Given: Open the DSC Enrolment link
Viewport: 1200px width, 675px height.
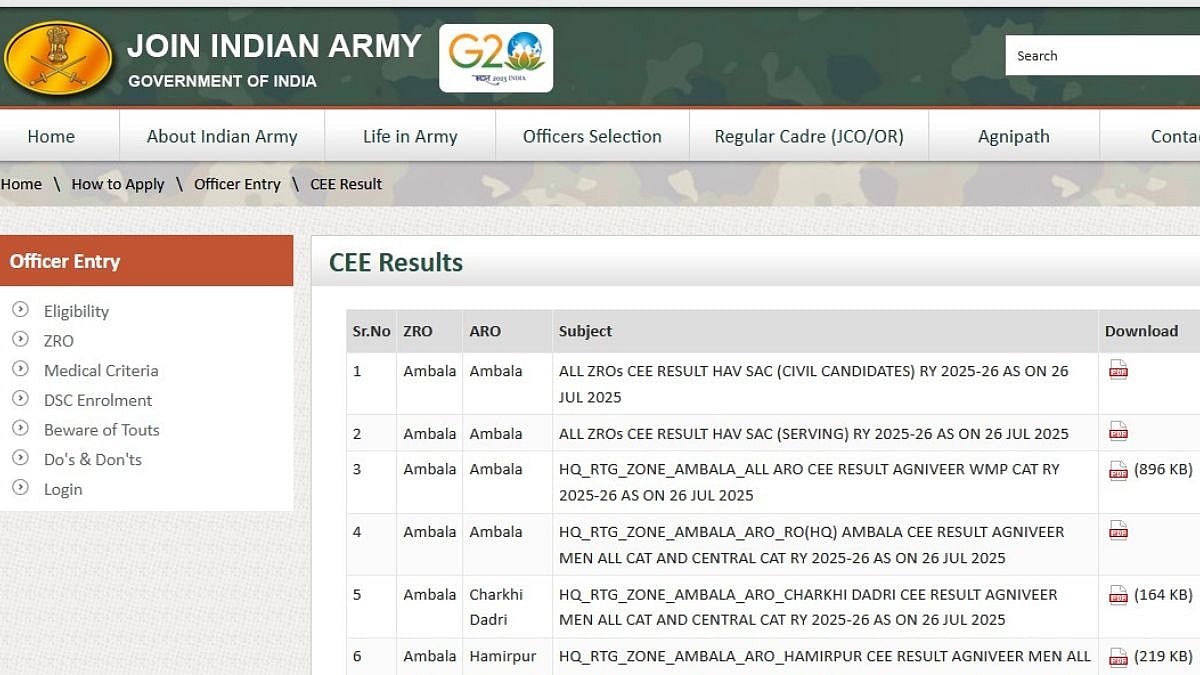Looking at the screenshot, I should point(98,400).
